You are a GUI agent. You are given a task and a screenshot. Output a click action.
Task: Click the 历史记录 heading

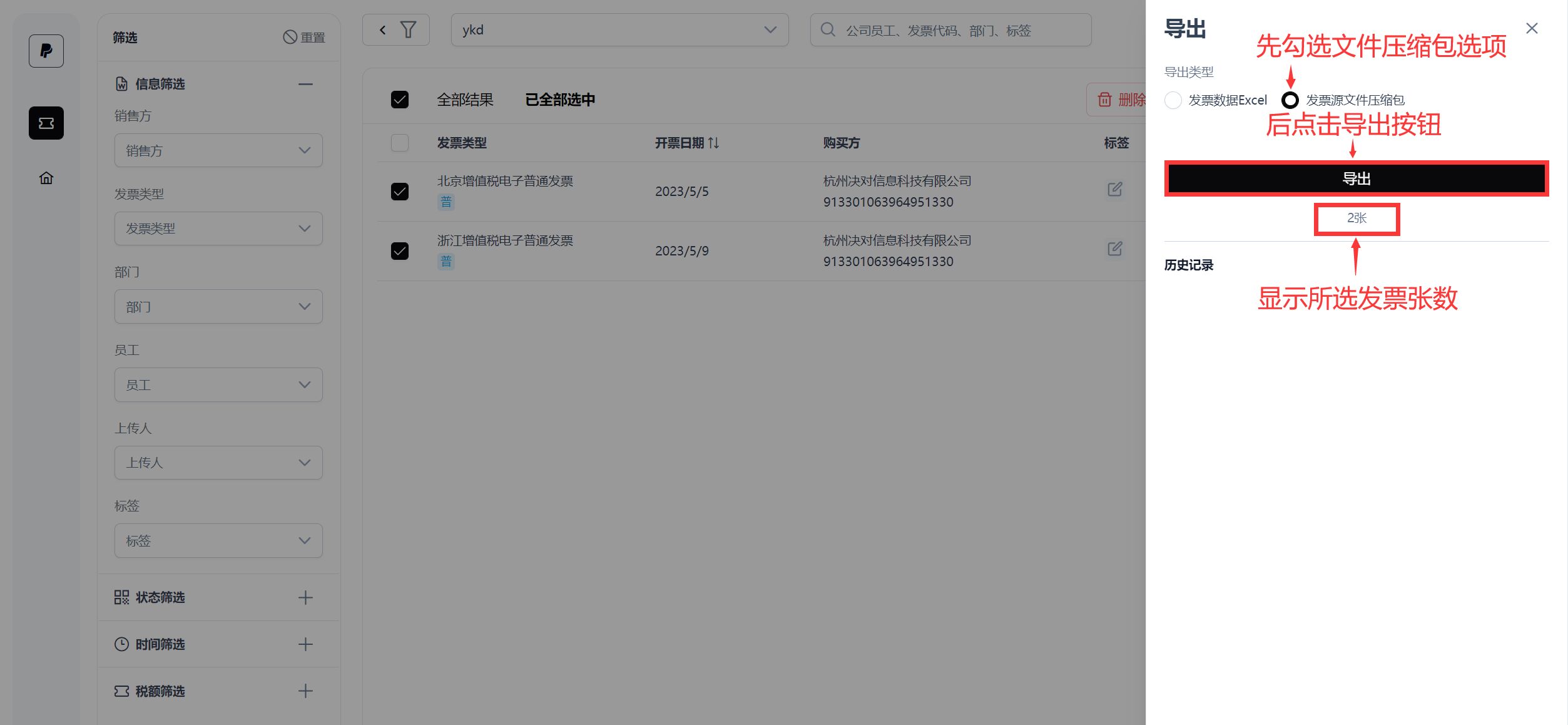(x=1189, y=265)
